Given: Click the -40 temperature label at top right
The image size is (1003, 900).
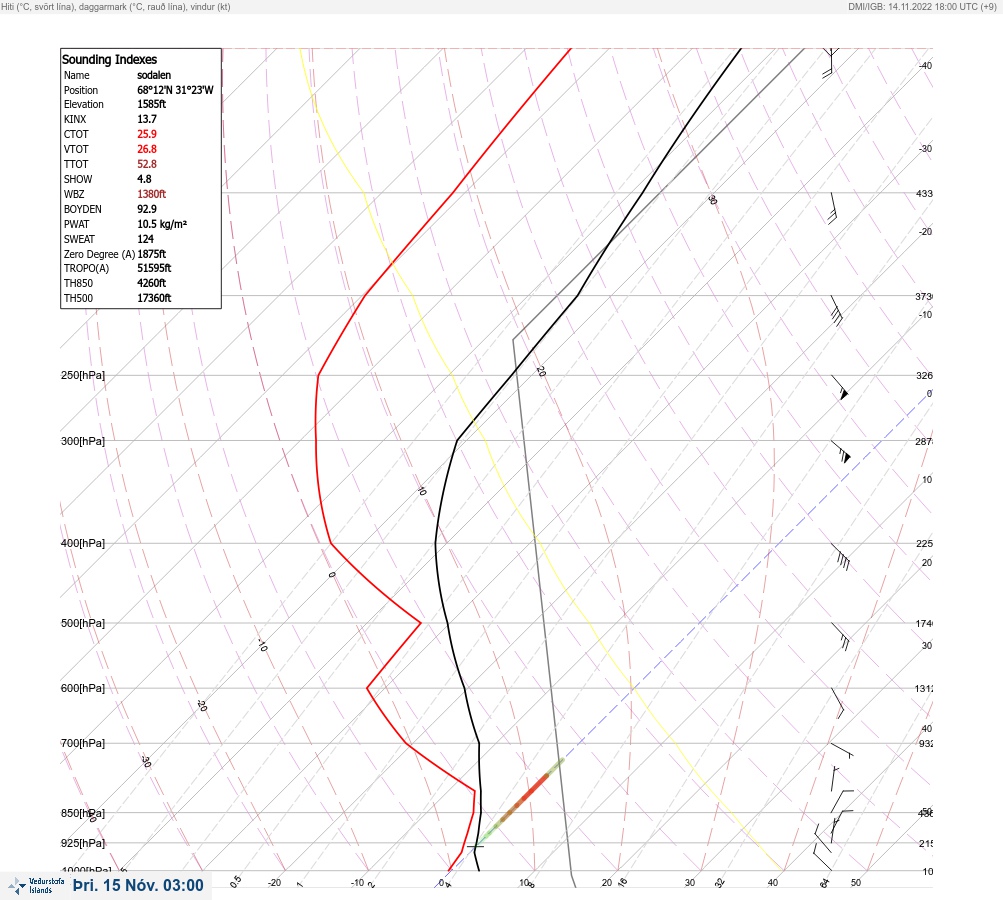Looking at the screenshot, I should (x=926, y=65).
